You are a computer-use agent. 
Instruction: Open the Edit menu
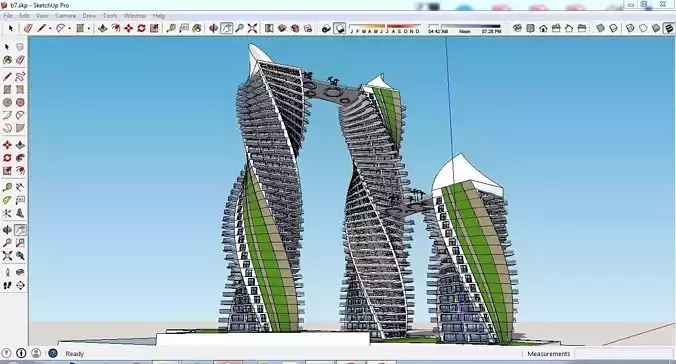pyautogui.click(x=24, y=16)
